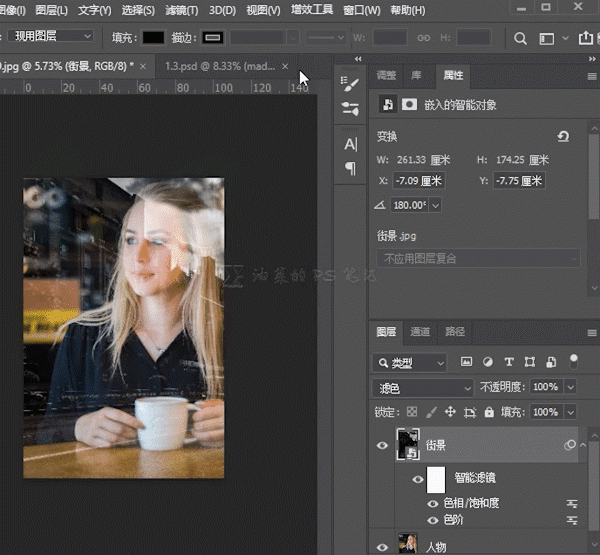
Task: Switch to the 路径 tab
Action: click(x=455, y=331)
